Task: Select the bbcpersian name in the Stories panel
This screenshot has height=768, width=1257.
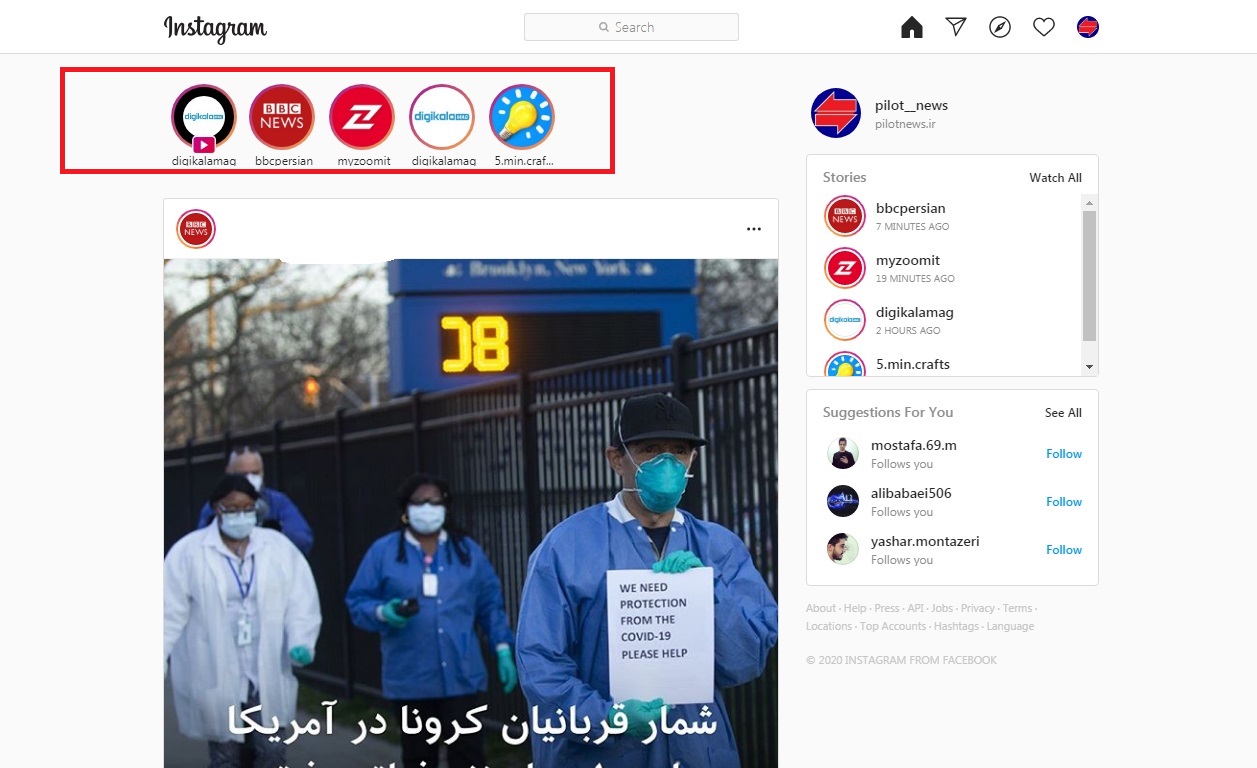Action: click(911, 208)
